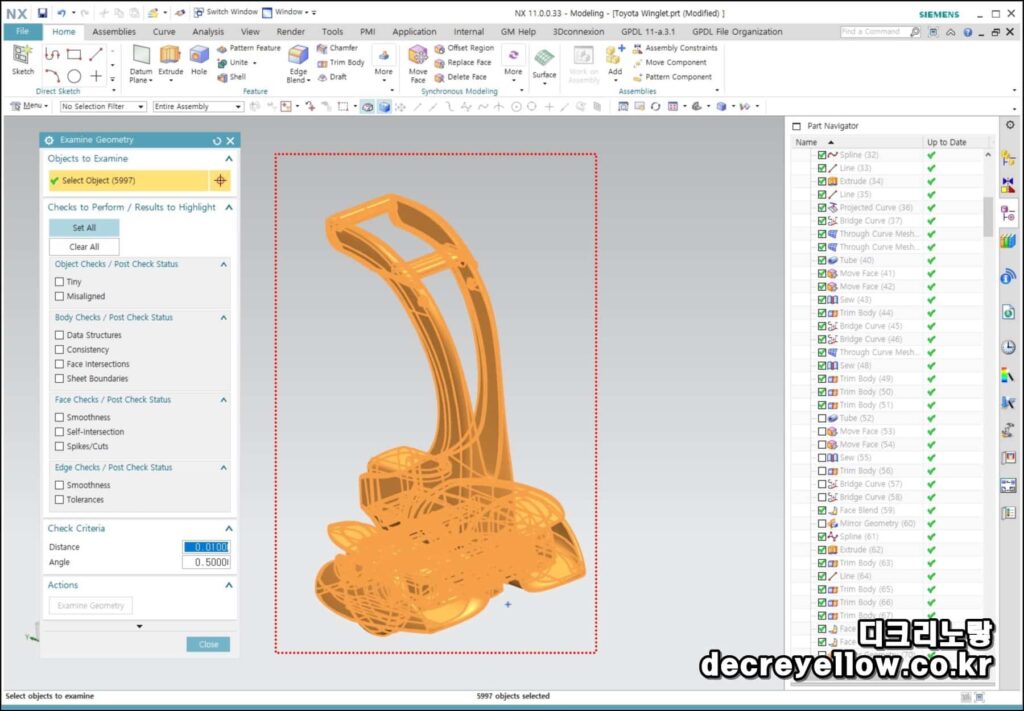Uncheck the Tube (40) feature checkbox
The width and height of the screenshot is (1024, 711).
point(822,260)
